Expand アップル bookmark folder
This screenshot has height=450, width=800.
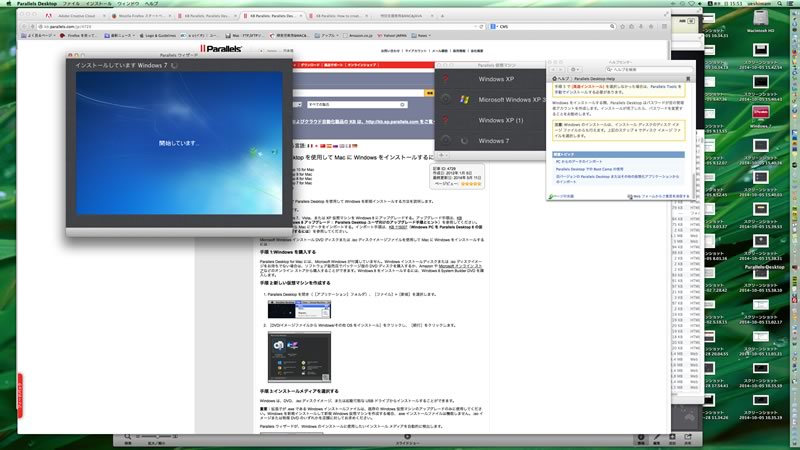click(x=327, y=36)
